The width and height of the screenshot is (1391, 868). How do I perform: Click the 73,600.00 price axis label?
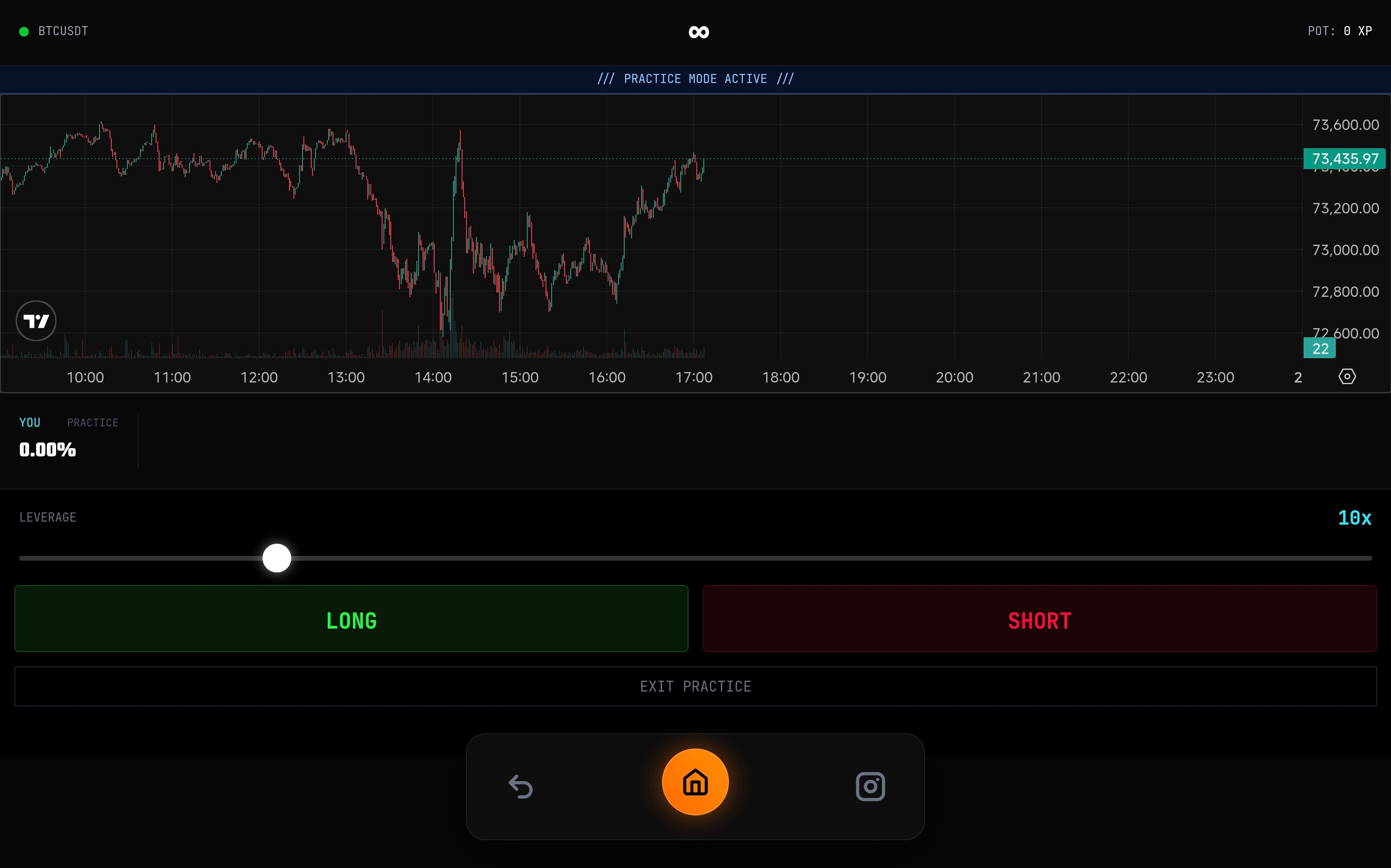coord(1345,125)
